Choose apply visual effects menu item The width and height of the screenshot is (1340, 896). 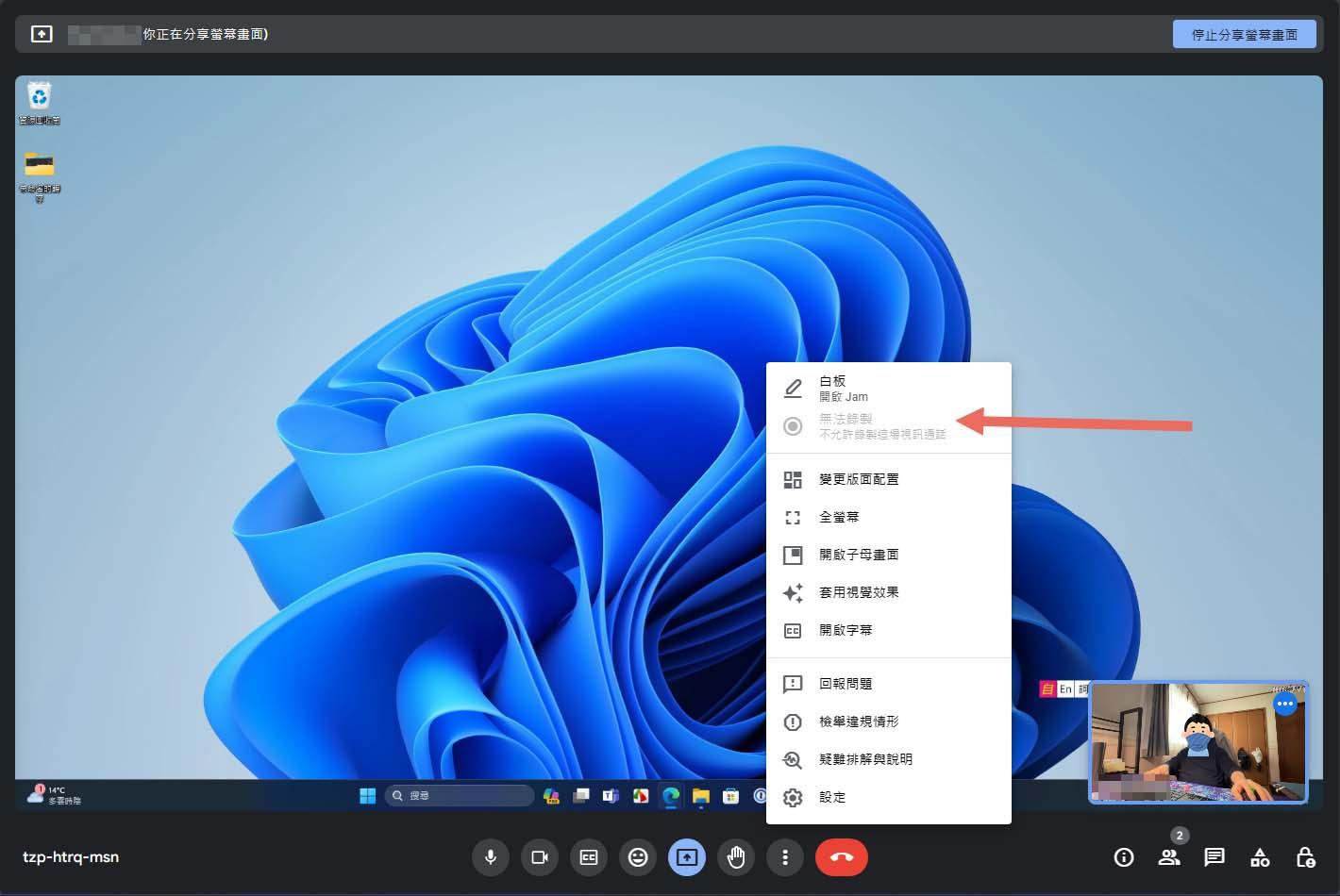(x=889, y=592)
